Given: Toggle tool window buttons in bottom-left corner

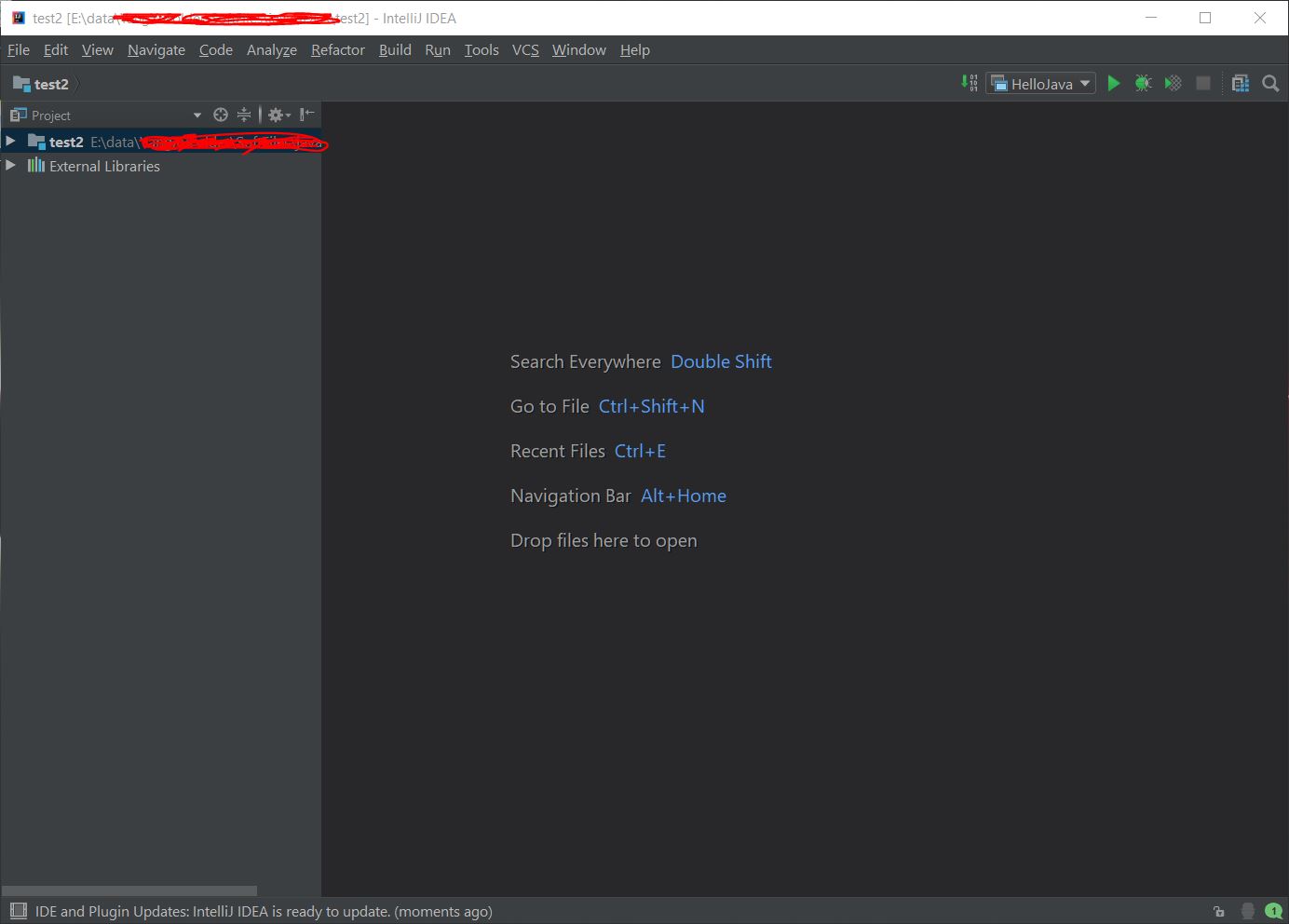Looking at the screenshot, I should (x=18, y=911).
